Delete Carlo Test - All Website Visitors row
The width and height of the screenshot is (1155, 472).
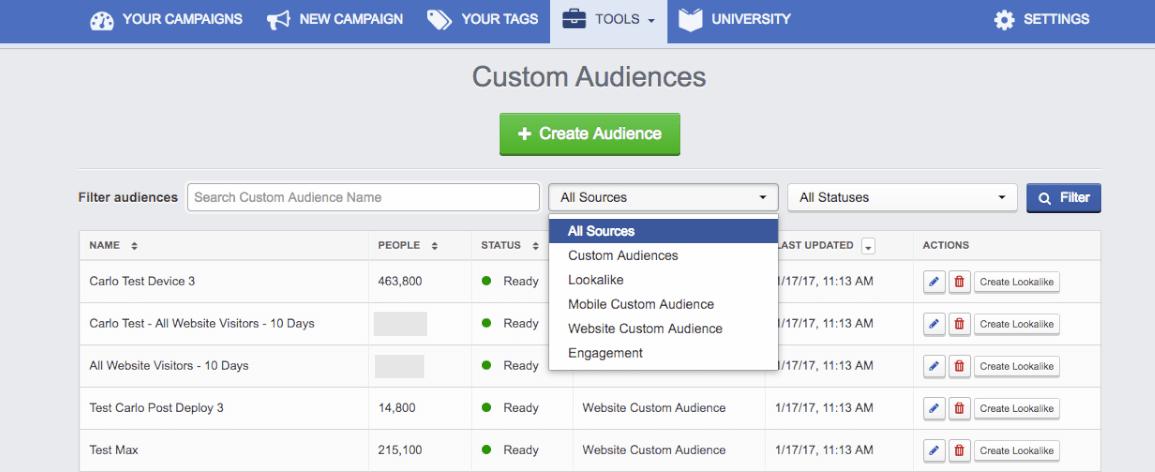tap(959, 324)
